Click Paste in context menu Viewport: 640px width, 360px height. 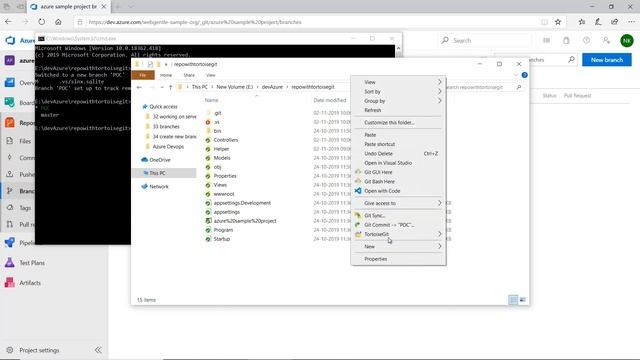tap(398, 135)
